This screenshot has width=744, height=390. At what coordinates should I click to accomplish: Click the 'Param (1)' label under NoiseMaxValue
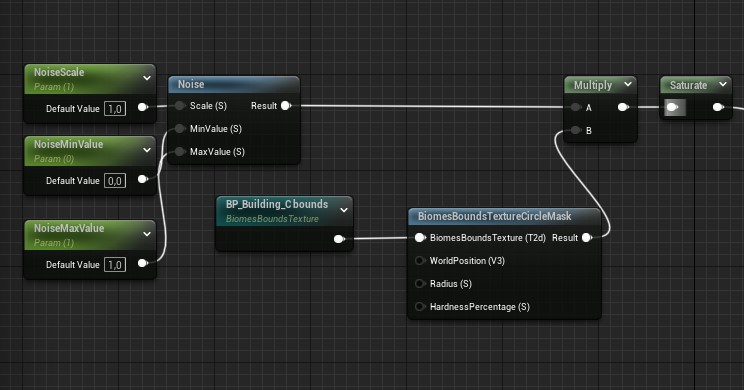pyautogui.click(x=54, y=243)
